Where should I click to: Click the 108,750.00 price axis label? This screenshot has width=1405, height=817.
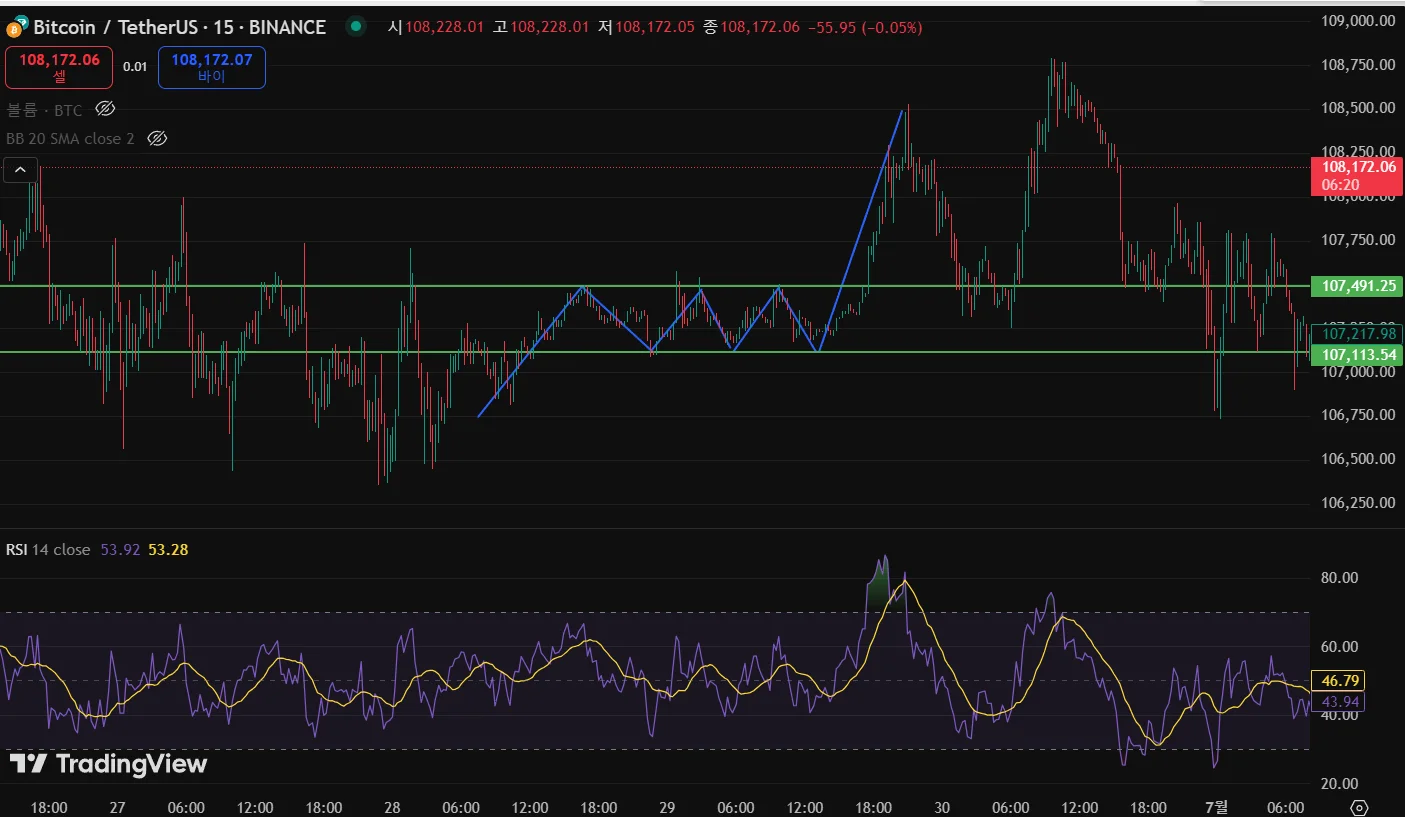[x=1358, y=65]
